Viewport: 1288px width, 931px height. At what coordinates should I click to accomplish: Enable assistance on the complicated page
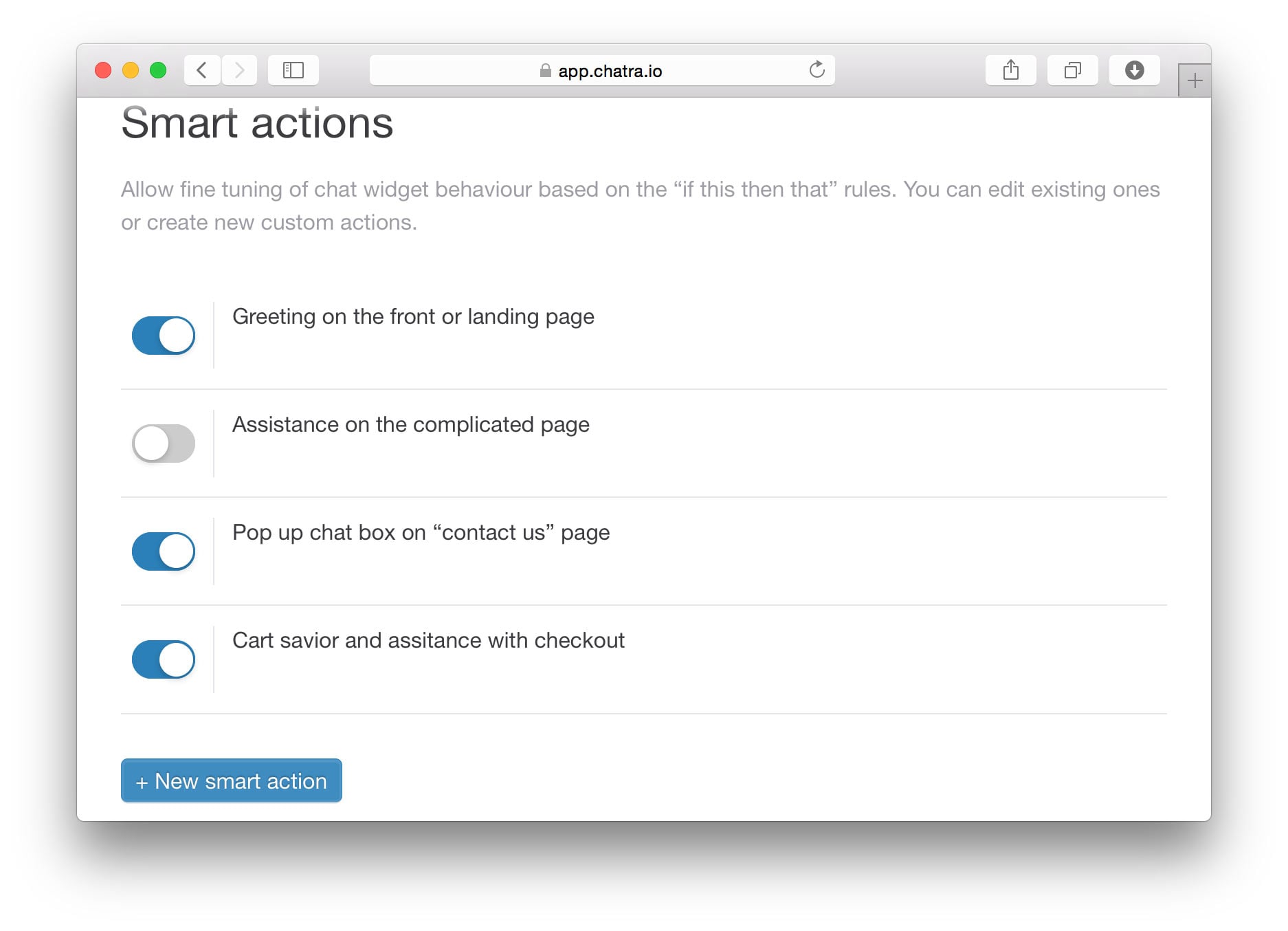[164, 443]
